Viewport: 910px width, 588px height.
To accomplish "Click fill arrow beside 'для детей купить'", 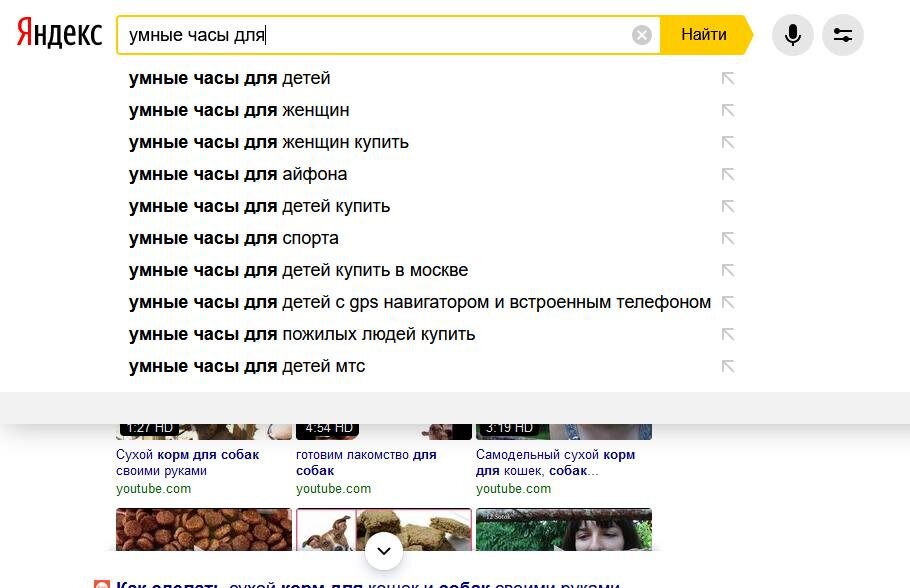I will (728, 206).
